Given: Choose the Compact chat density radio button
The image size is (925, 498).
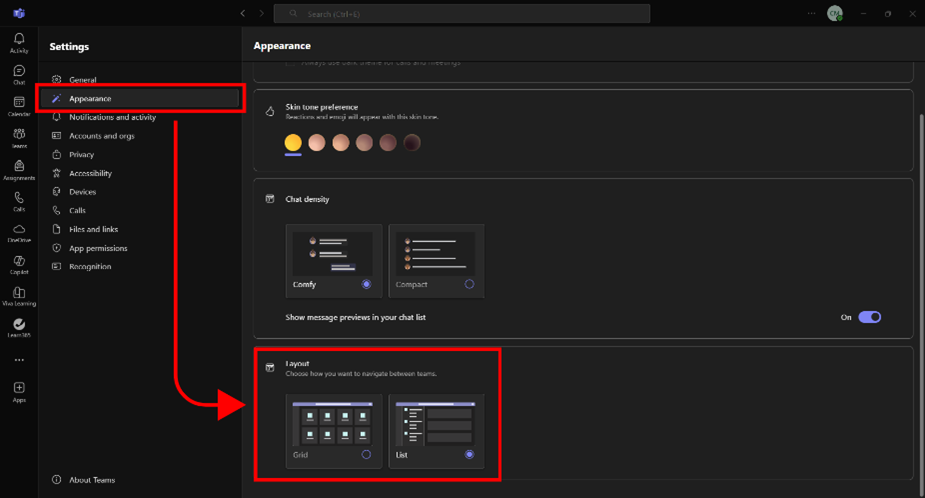Looking at the screenshot, I should point(469,285).
